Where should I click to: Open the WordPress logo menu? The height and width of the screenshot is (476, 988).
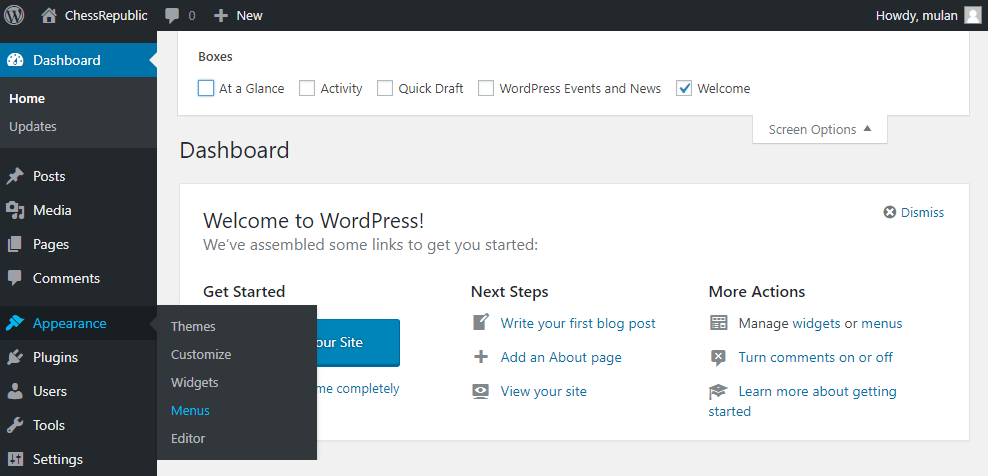[14, 15]
